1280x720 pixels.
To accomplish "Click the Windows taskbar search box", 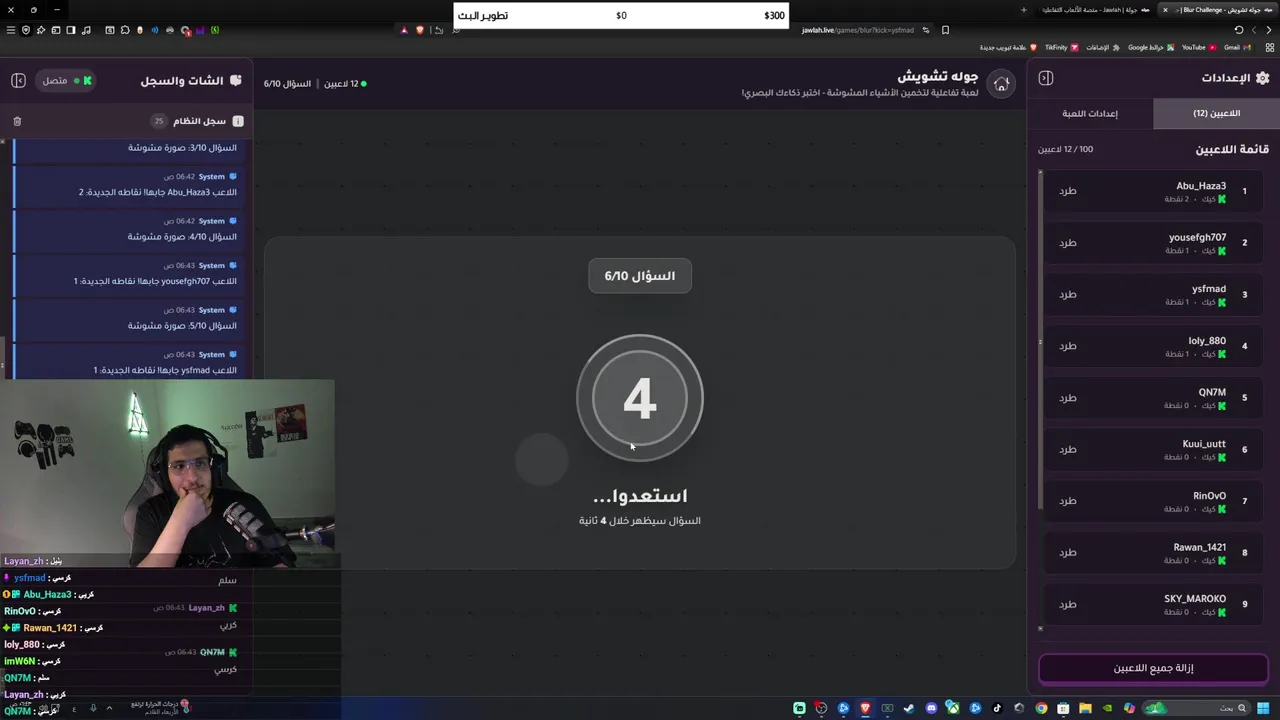I will (1197, 708).
